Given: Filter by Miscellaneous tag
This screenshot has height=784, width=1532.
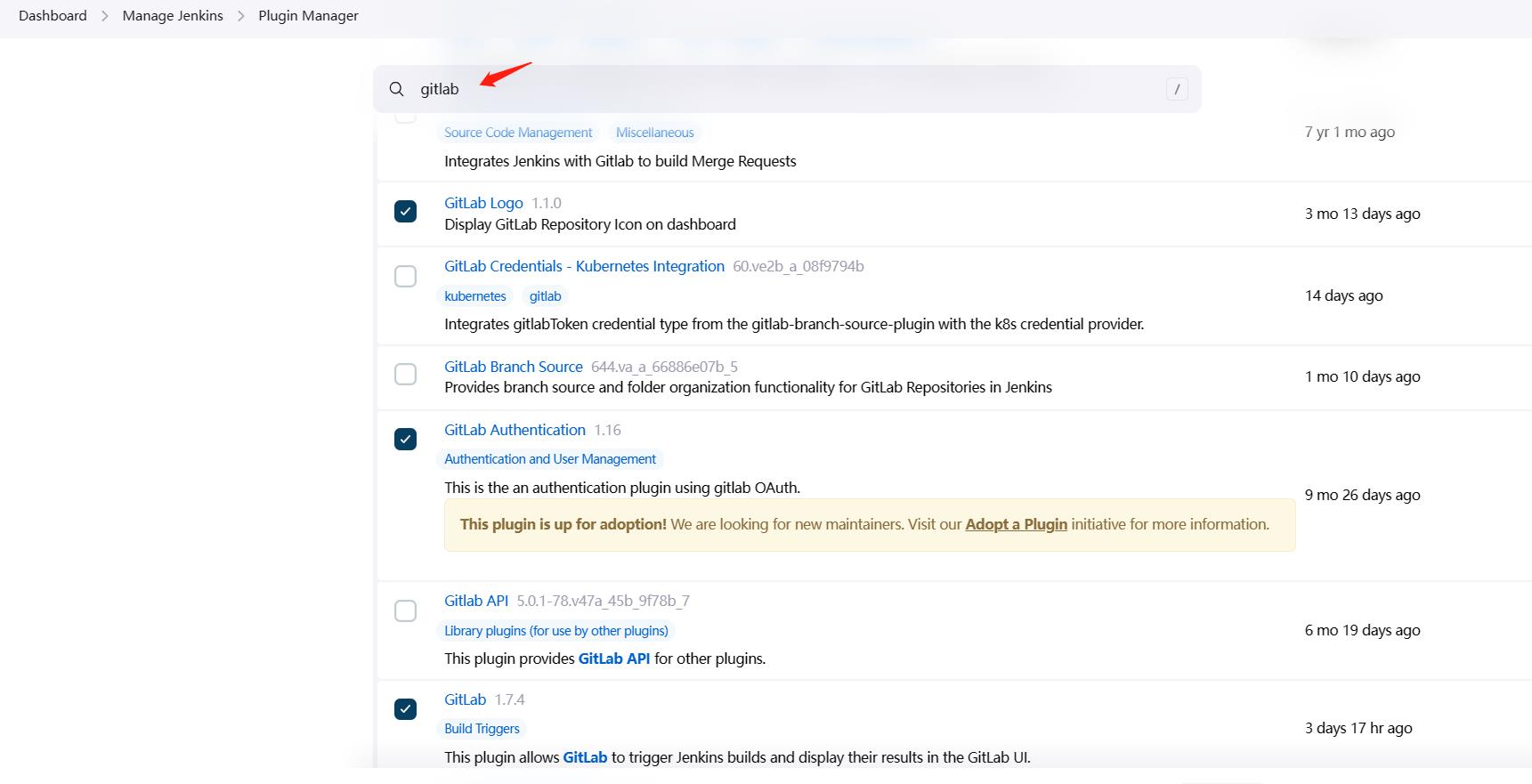Looking at the screenshot, I should pos(655,133).
